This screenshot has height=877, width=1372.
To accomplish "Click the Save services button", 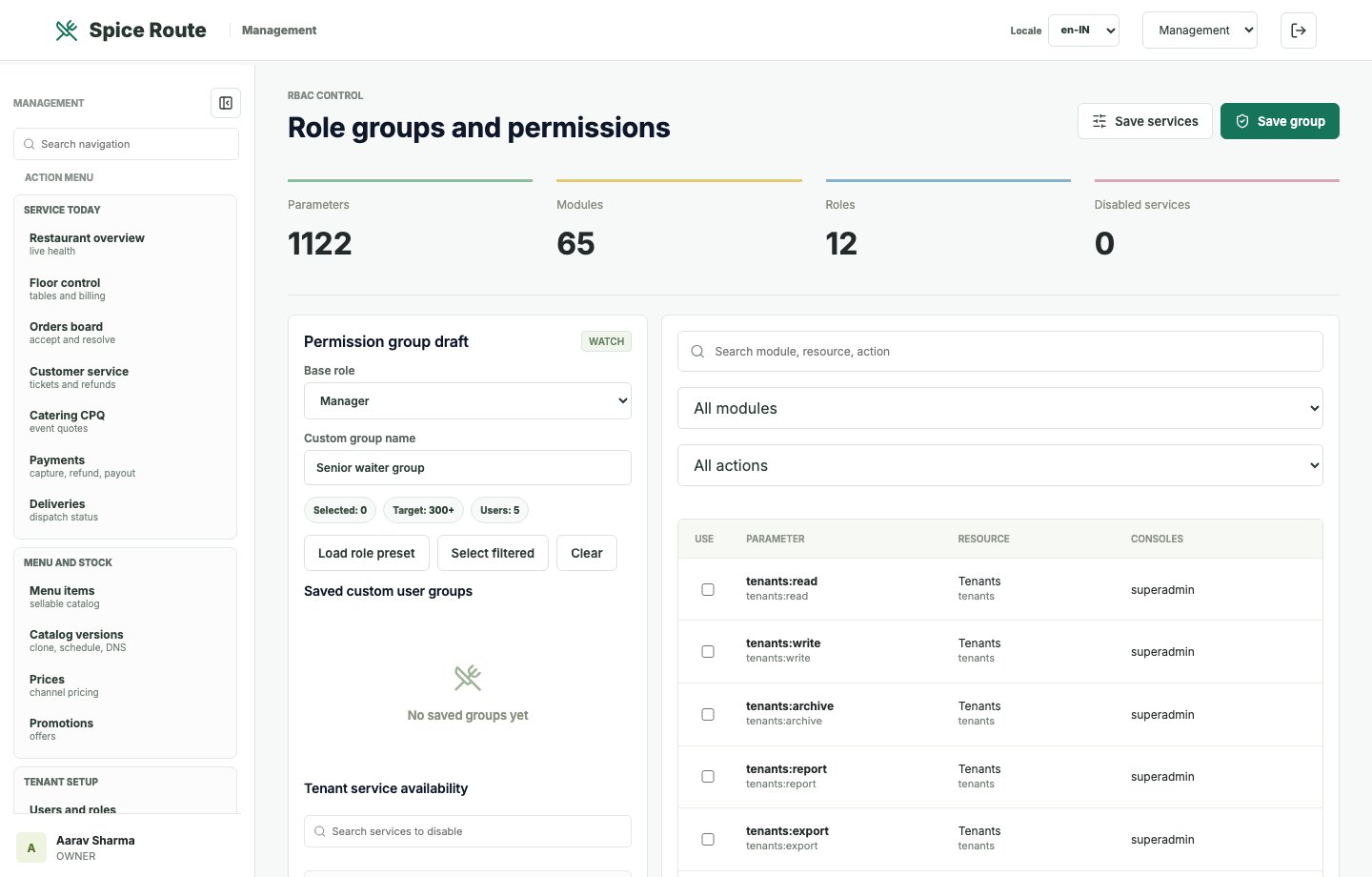I will click(1145, 121).
